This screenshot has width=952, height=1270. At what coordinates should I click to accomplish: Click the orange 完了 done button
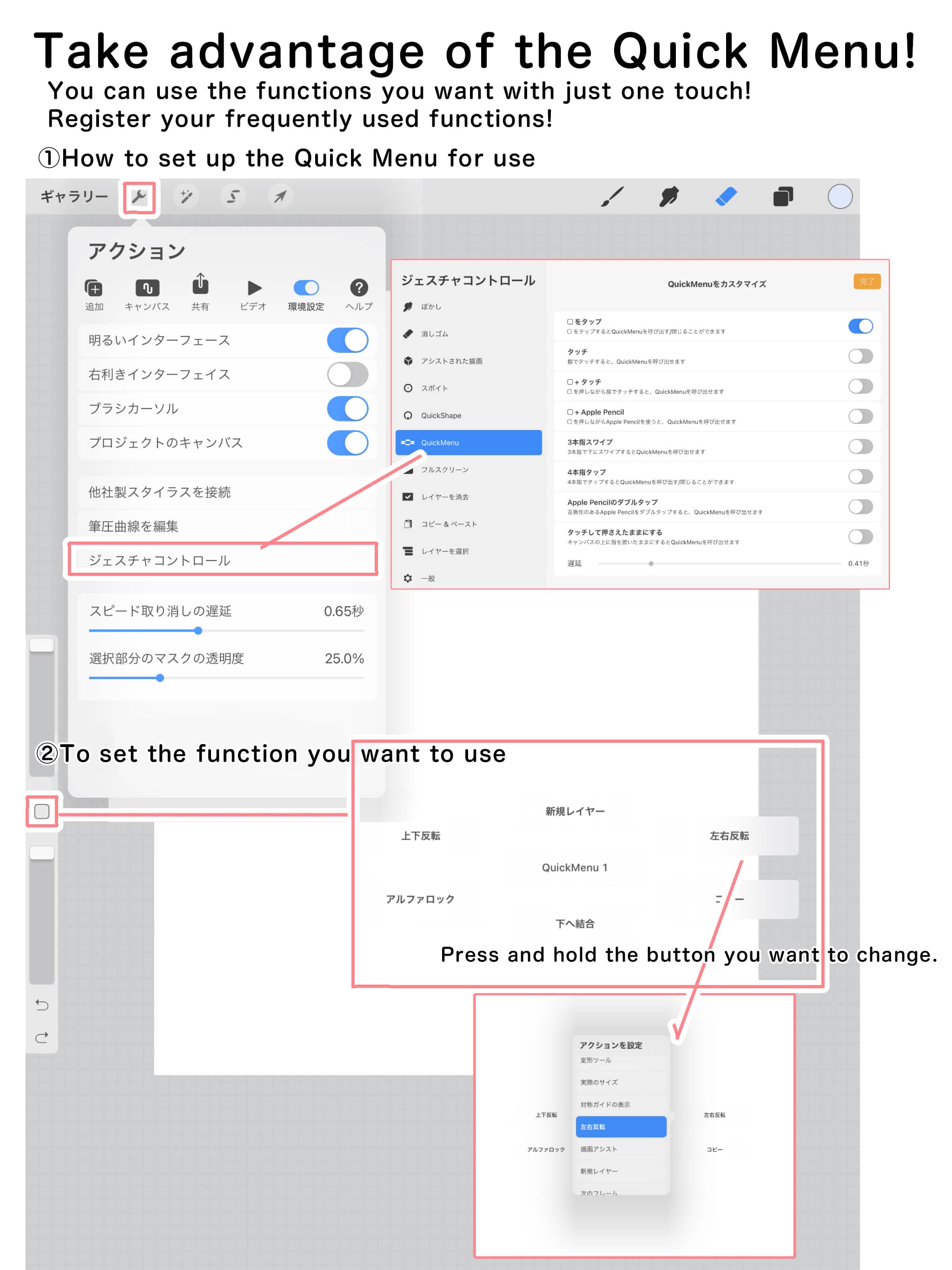[866, 282]
